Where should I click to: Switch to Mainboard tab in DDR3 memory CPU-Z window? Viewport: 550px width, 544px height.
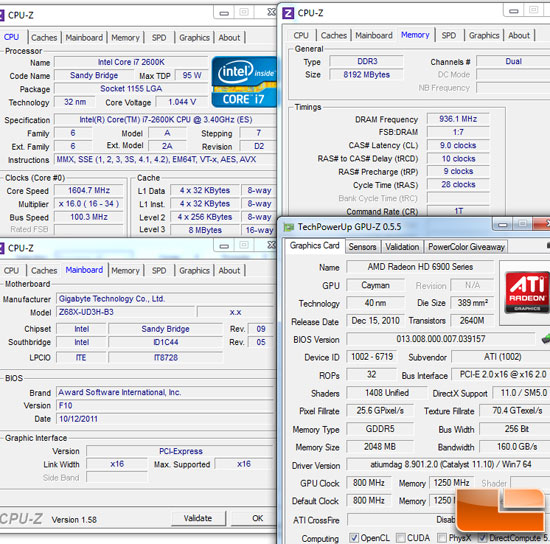click(374, 35)
